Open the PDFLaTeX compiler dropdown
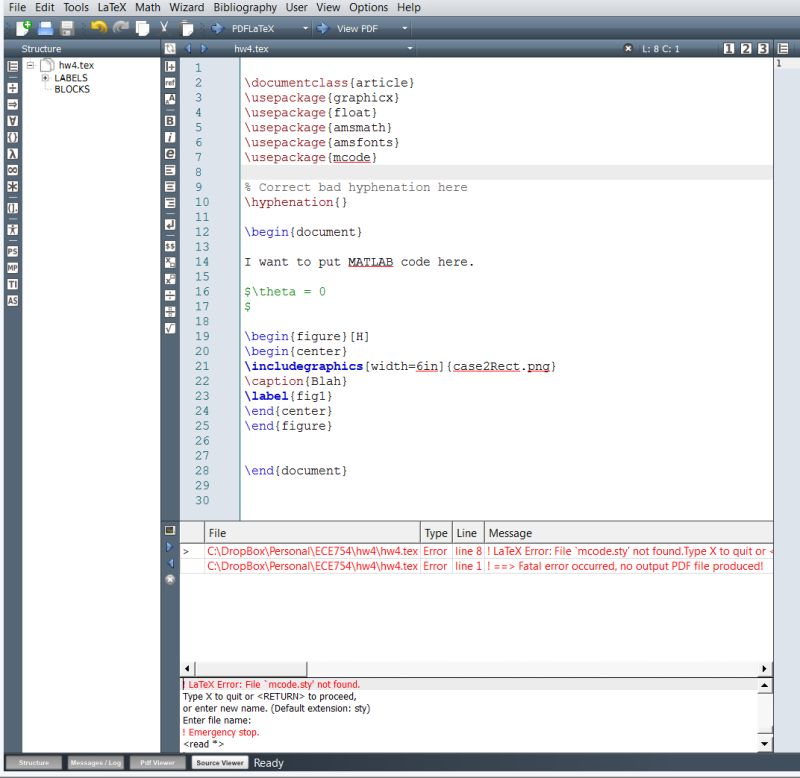The width and height of the screenshot is (800, 778). point(305,28)
